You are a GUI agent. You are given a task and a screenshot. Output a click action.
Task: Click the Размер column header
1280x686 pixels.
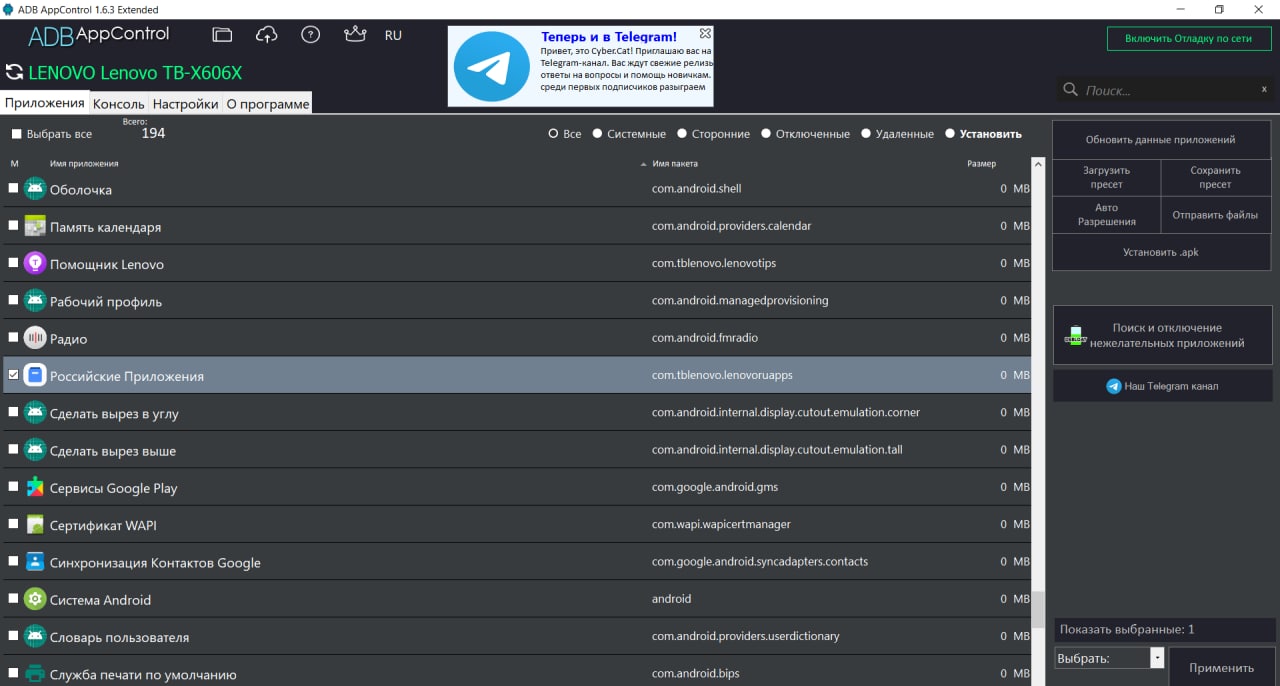(x=981, y=164)
